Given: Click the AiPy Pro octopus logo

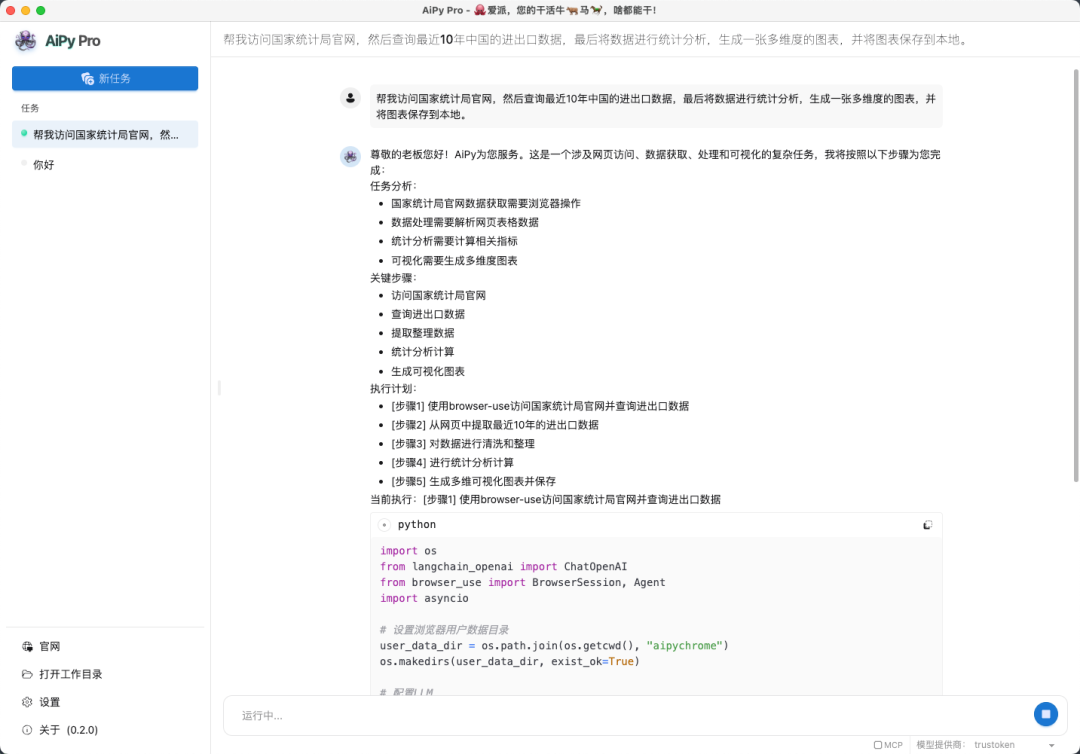Looking at the screenshot, I should tap(25, 41).
